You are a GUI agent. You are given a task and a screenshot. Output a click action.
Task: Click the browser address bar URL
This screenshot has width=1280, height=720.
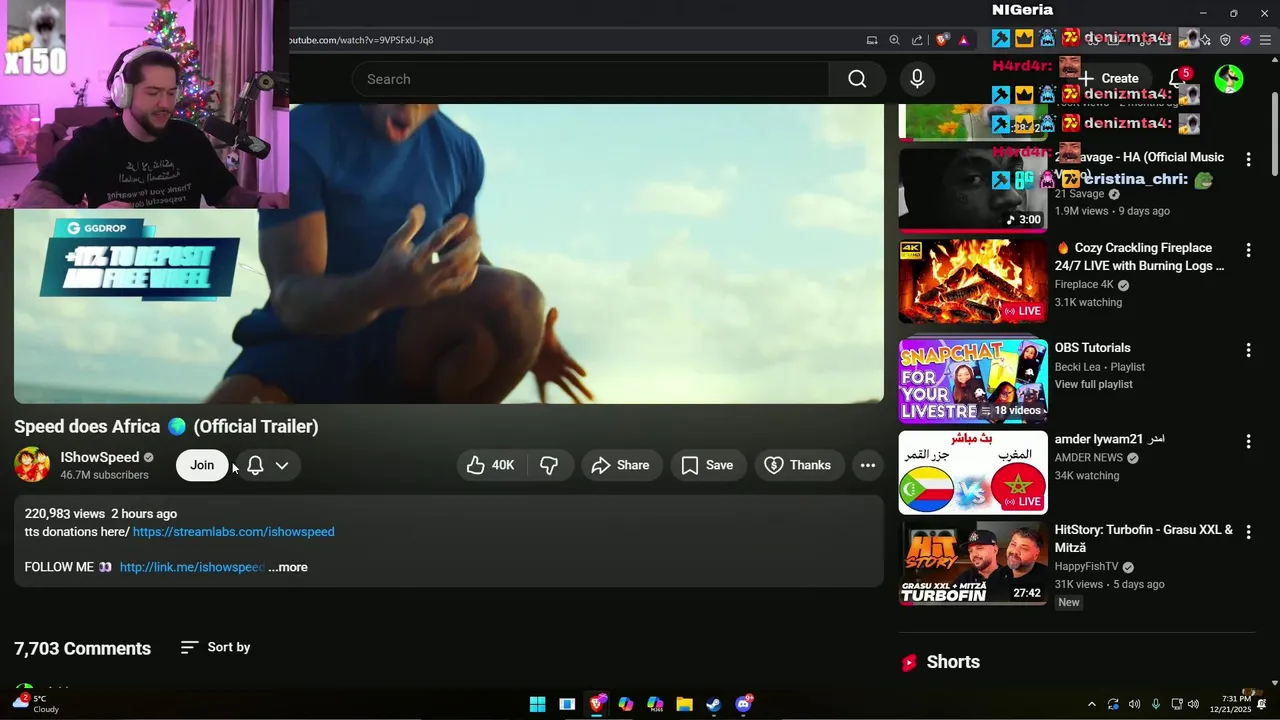361,40
